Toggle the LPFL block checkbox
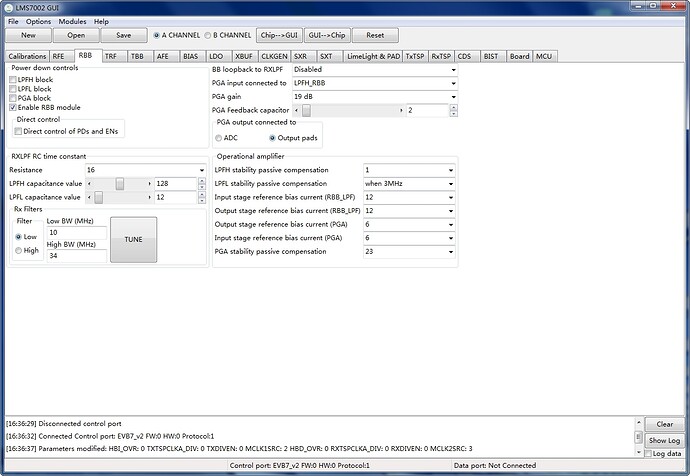Screen dimensions: 690x476 [x=13, y=89]
